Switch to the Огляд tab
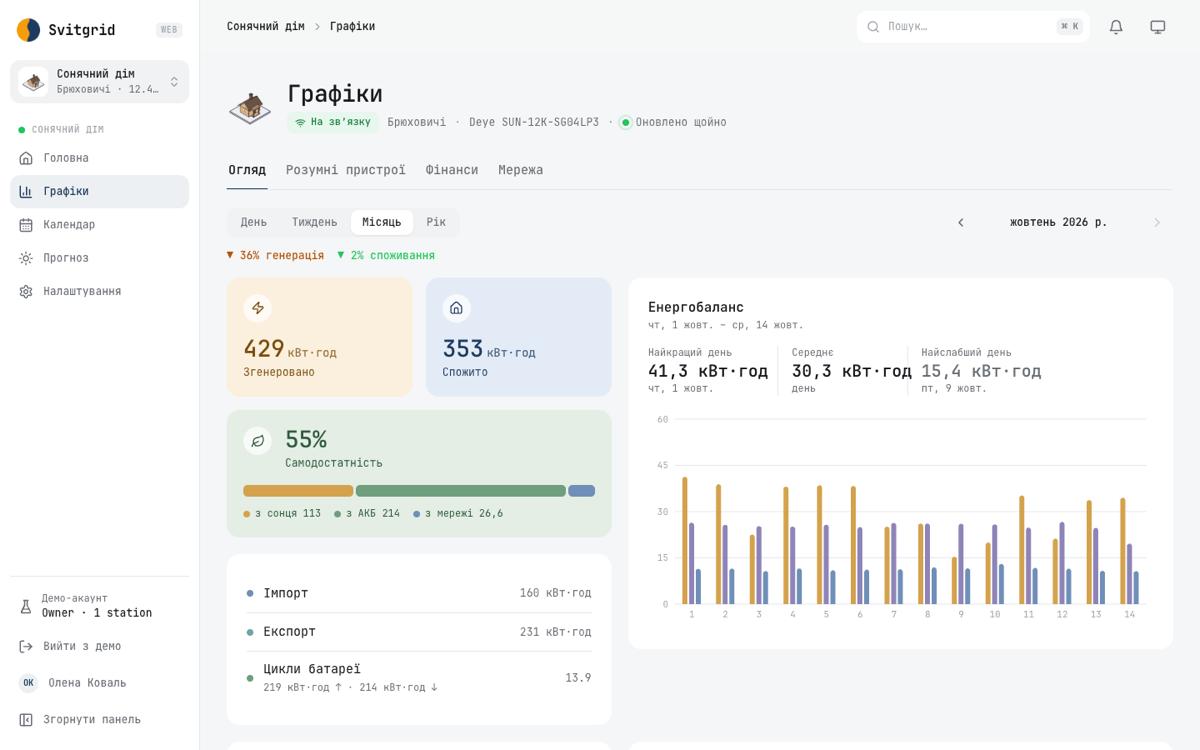Viewport: 1200px width, 750px height. (x=247, y=170)
